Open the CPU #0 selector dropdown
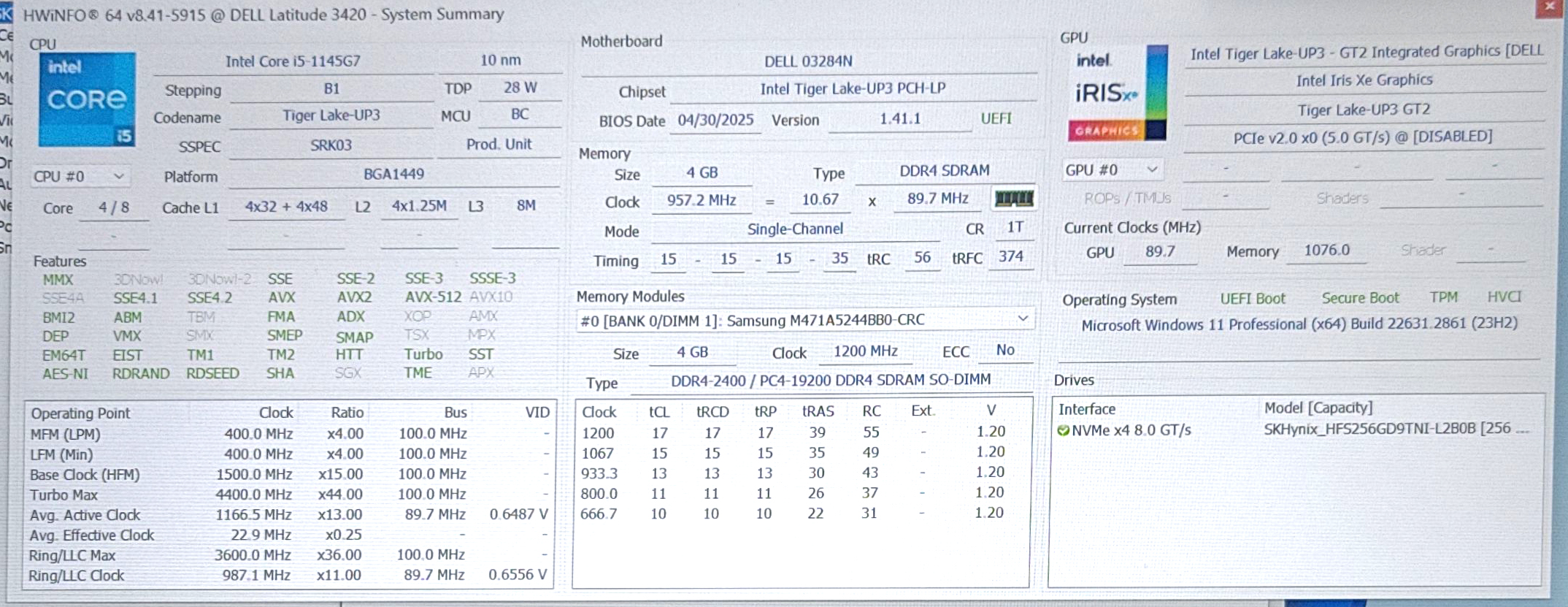1568x607 pixels. (80, 176)
